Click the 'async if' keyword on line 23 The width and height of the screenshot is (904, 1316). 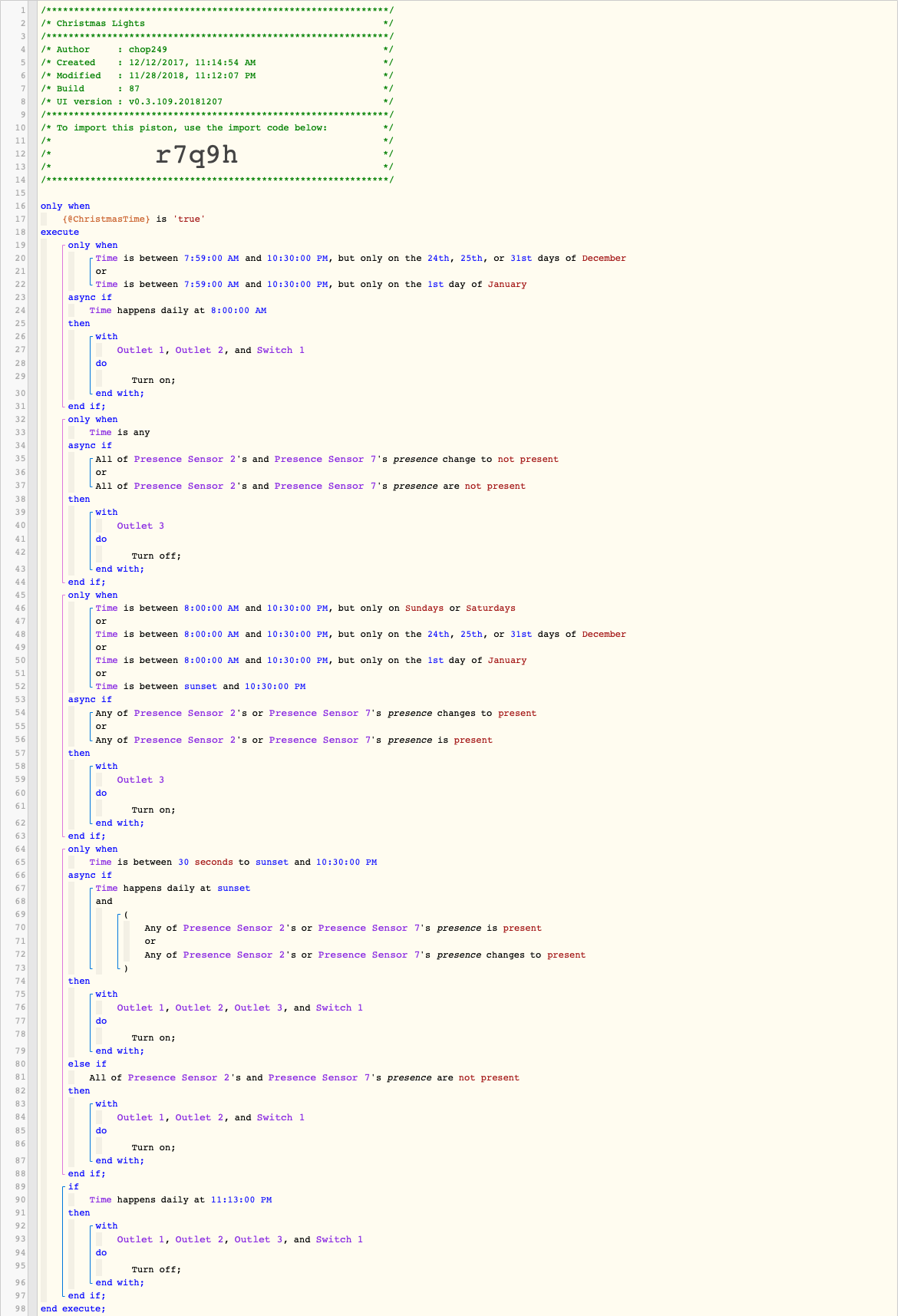click(x=90, y=297)
